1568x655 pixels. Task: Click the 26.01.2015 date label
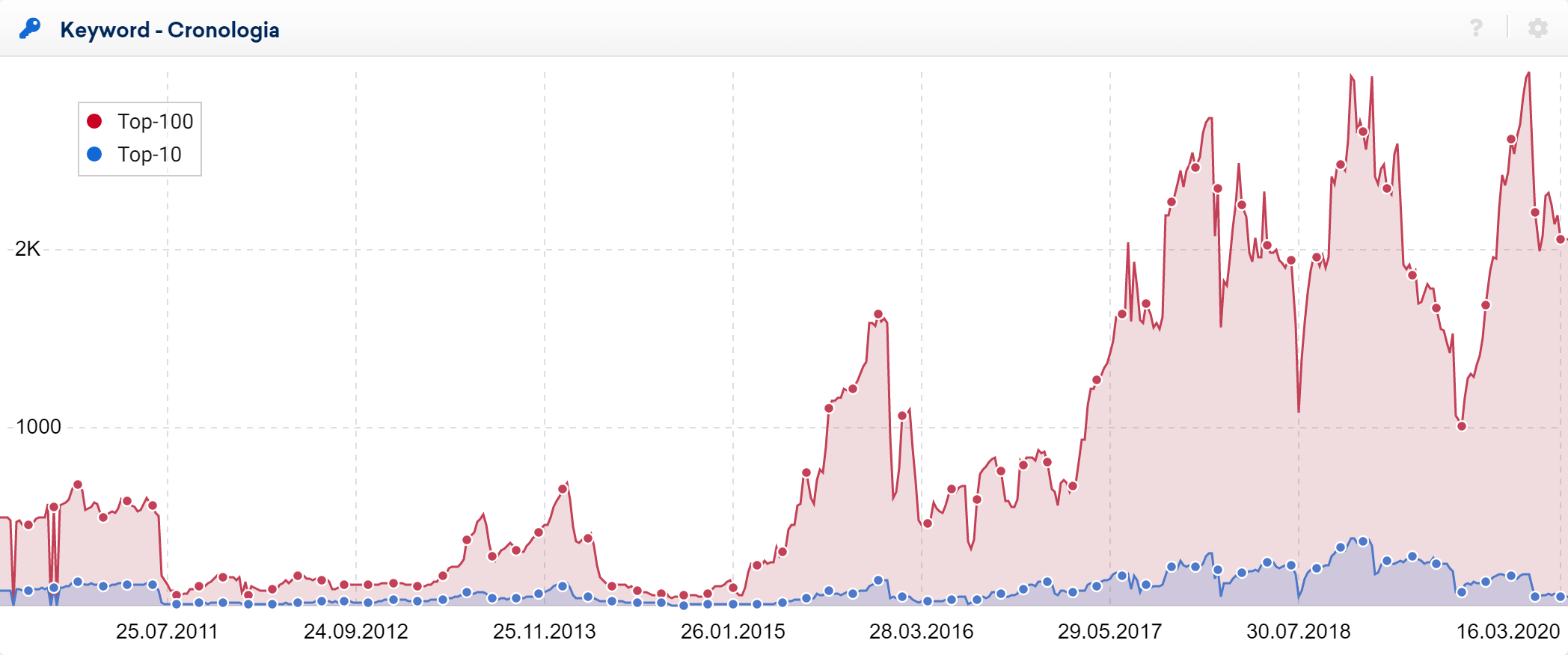(x=733, y=632)
